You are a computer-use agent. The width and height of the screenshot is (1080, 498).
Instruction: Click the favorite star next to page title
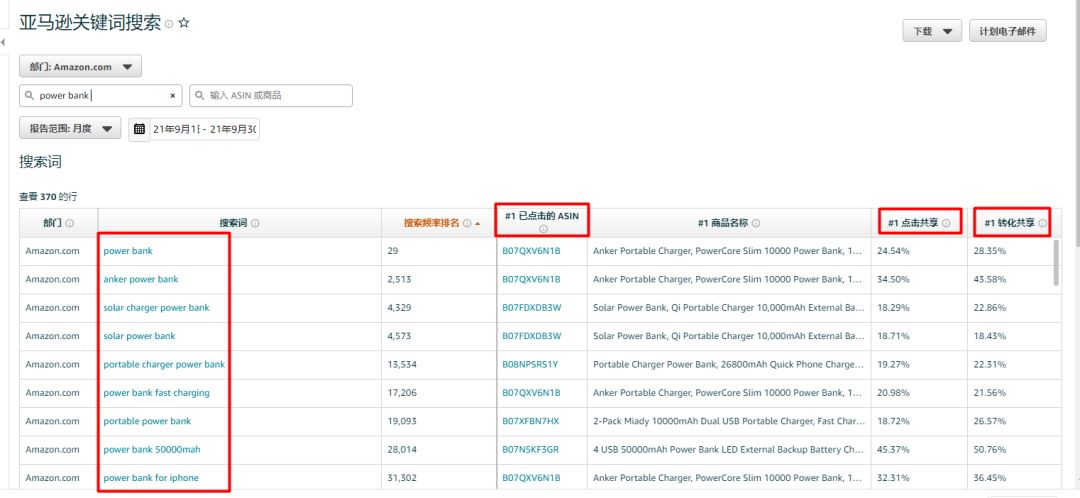click(184, 23)
